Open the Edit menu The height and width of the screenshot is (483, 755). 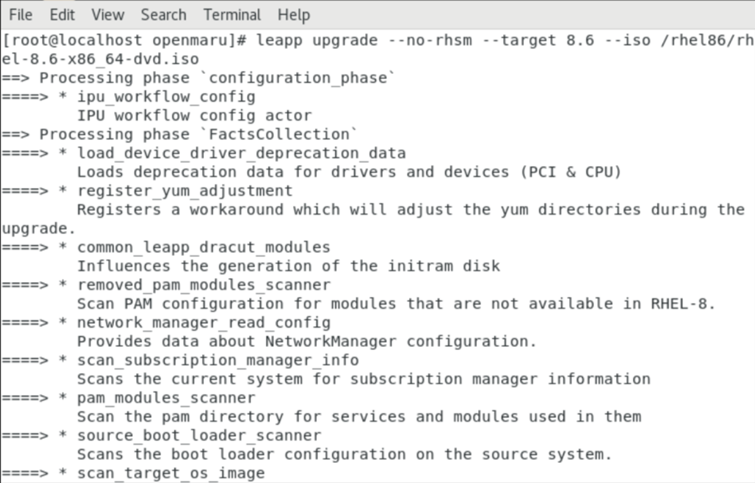(62, 15)
